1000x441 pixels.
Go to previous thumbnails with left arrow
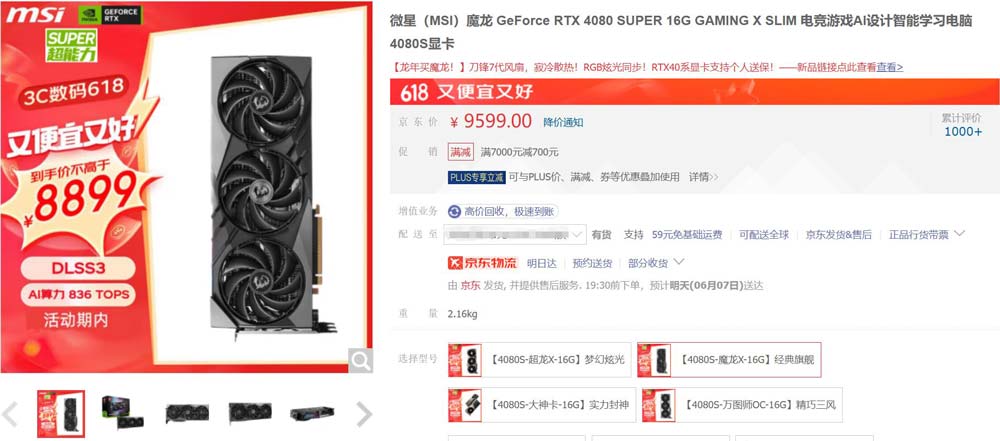[x=10, y=414]
